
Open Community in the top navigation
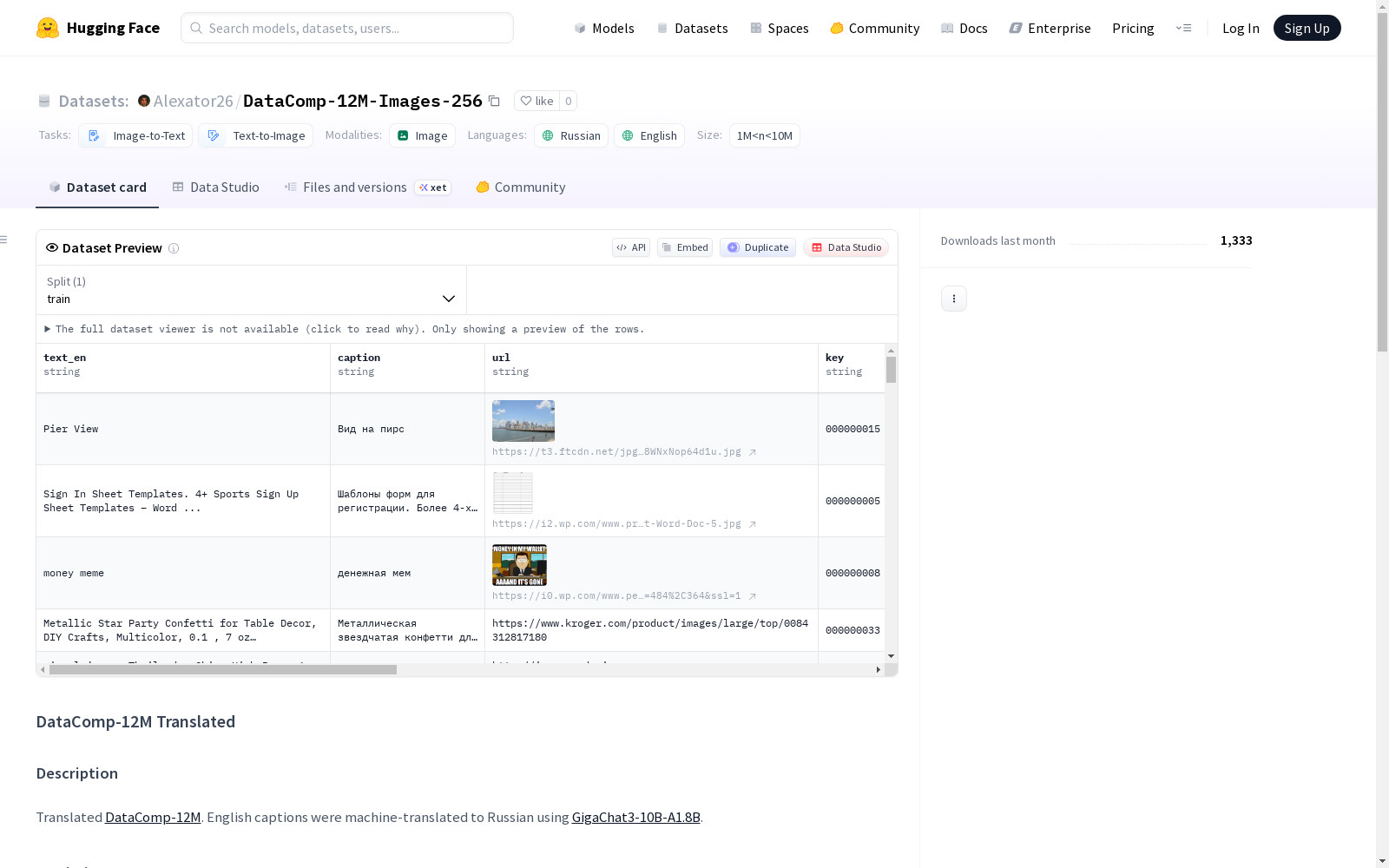[875, 28]
